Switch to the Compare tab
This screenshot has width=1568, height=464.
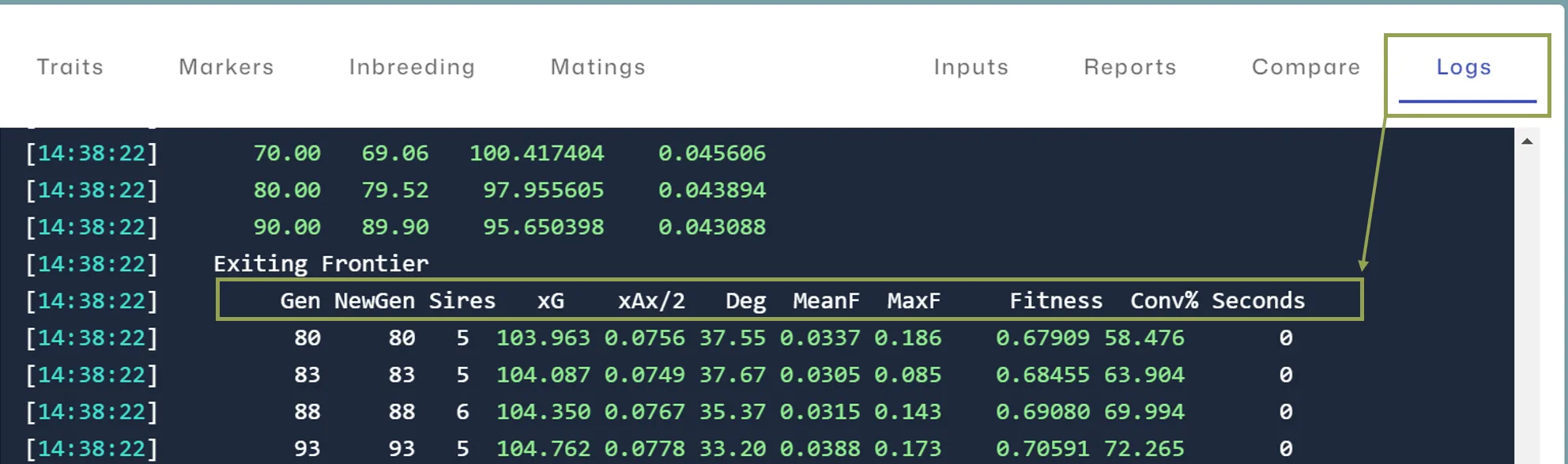coord(1306,67)
